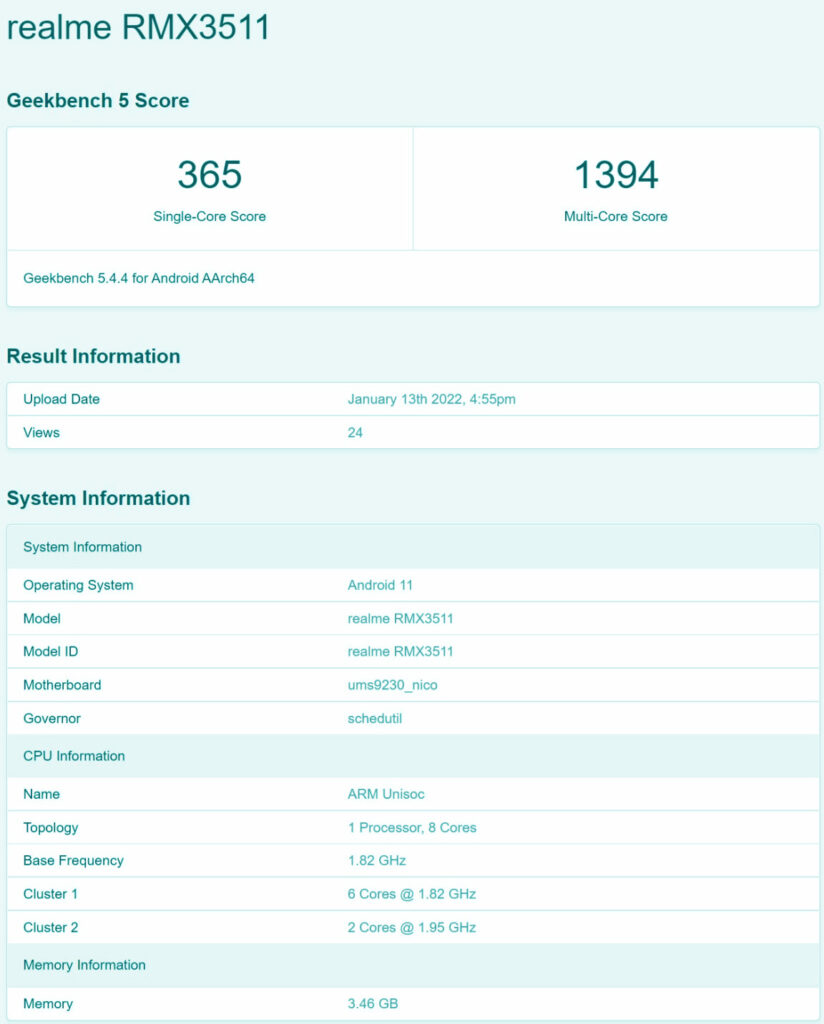Open the Multi-Core Score details
Screen dimensions: 824x1024
(617, 175)
